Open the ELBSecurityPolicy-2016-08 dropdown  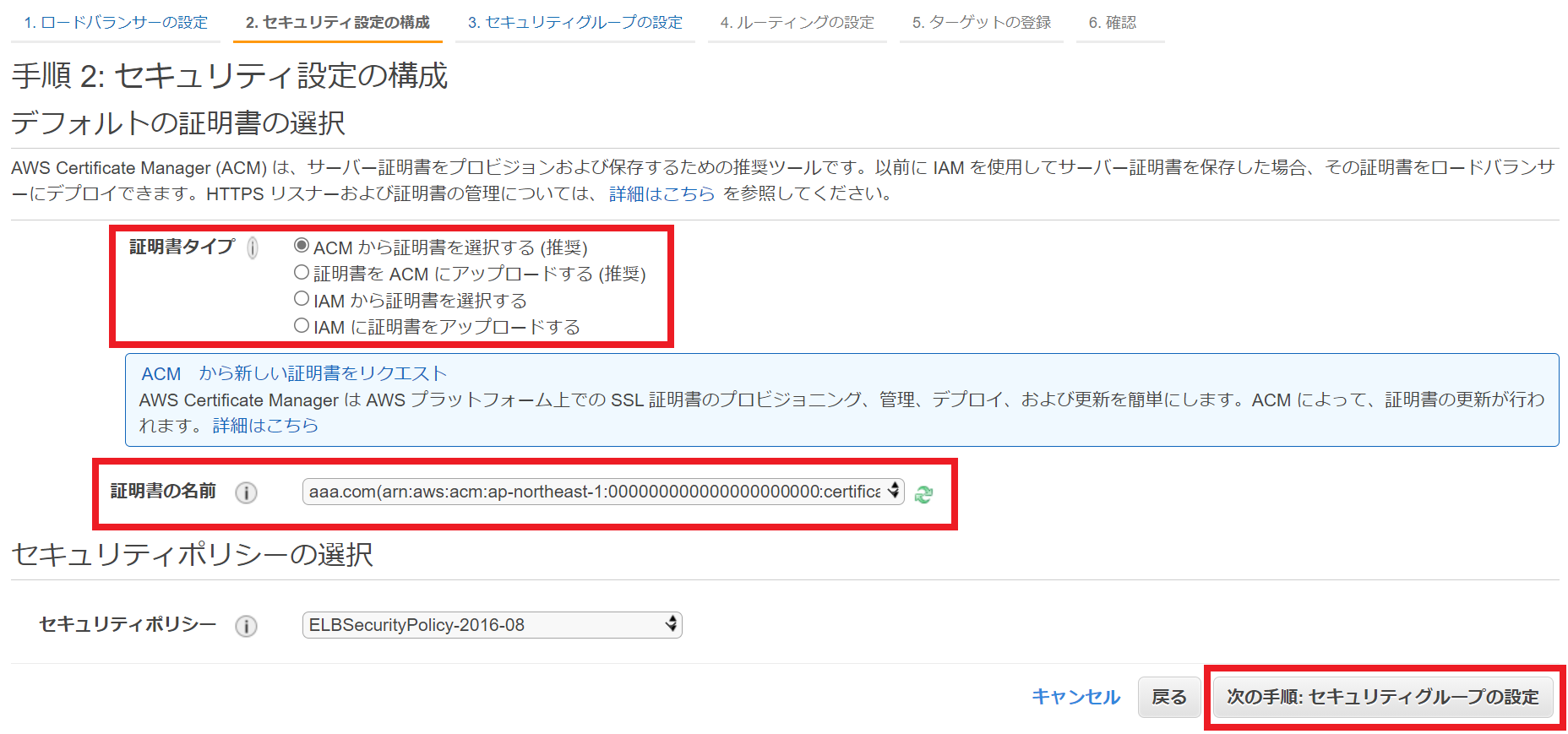coord(492,625)
